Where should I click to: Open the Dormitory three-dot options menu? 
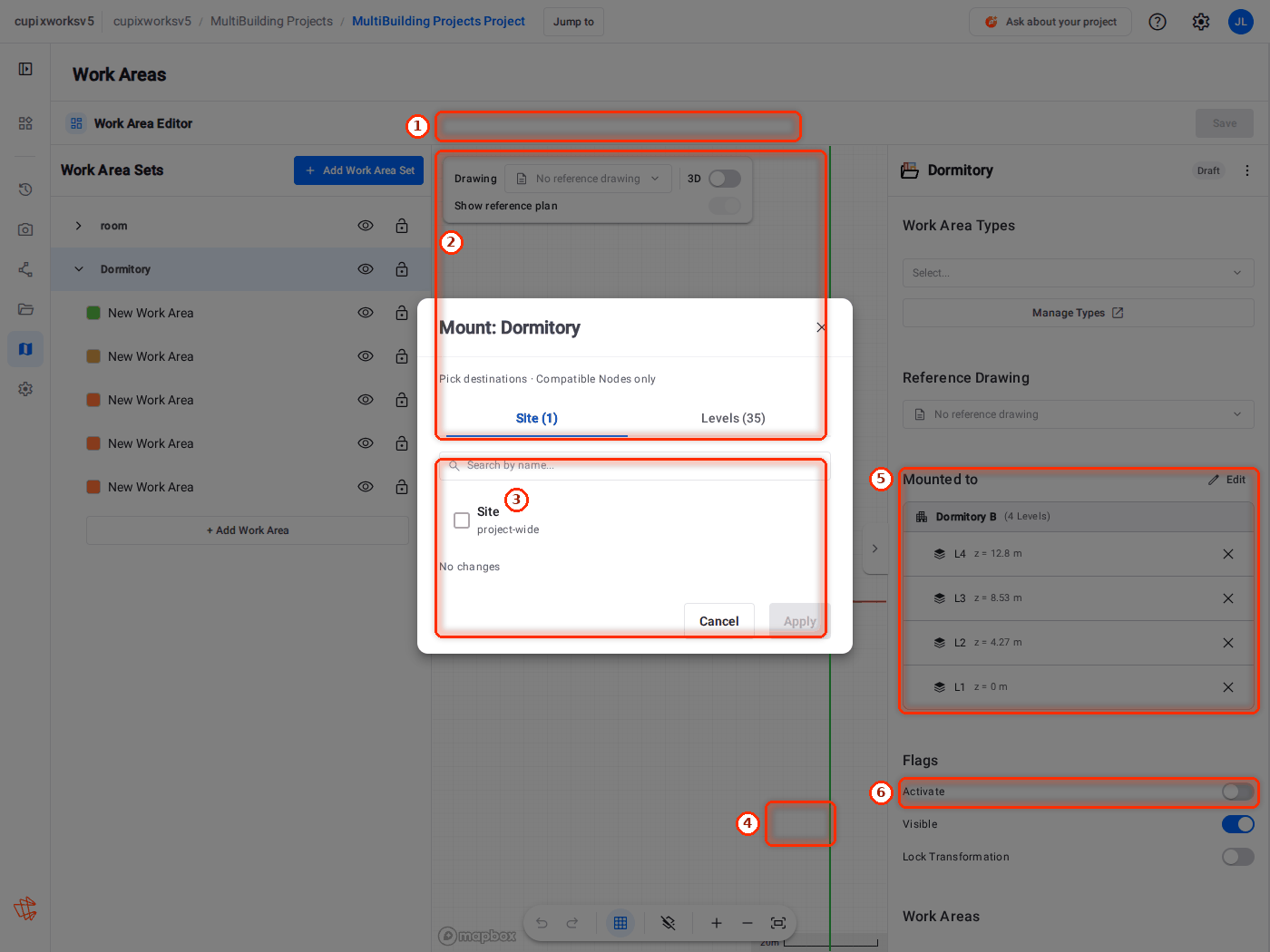(1247, 170)
